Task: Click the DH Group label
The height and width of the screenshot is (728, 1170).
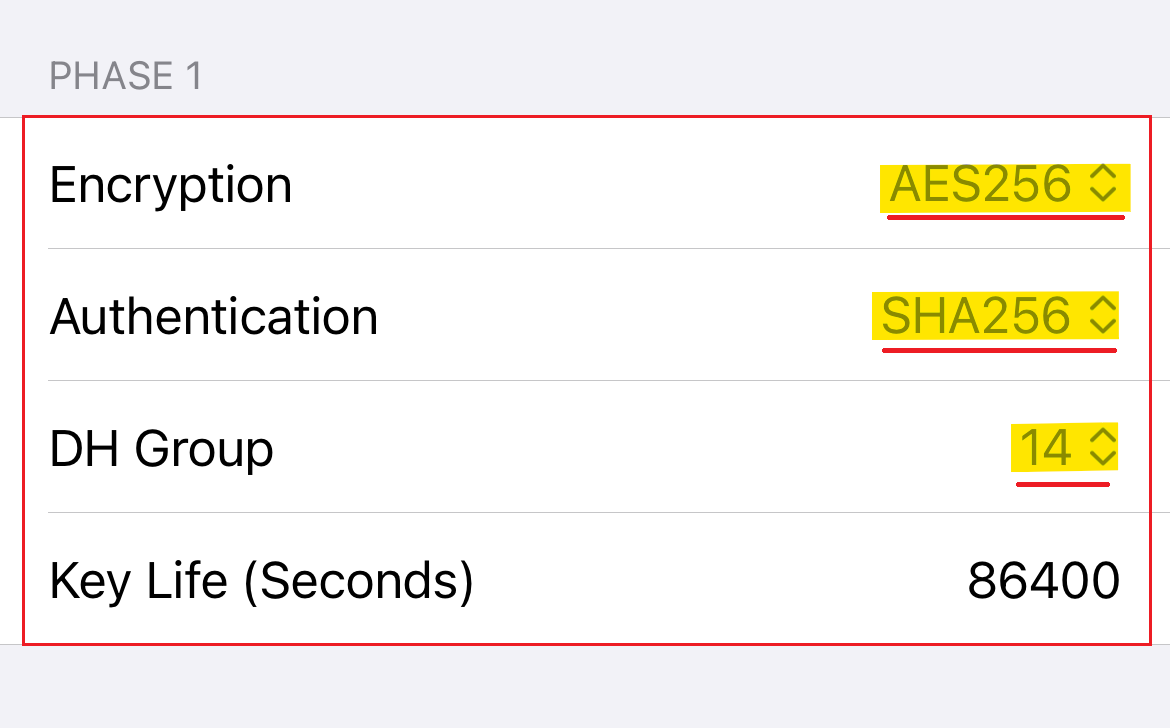Action: pos(162,449)
